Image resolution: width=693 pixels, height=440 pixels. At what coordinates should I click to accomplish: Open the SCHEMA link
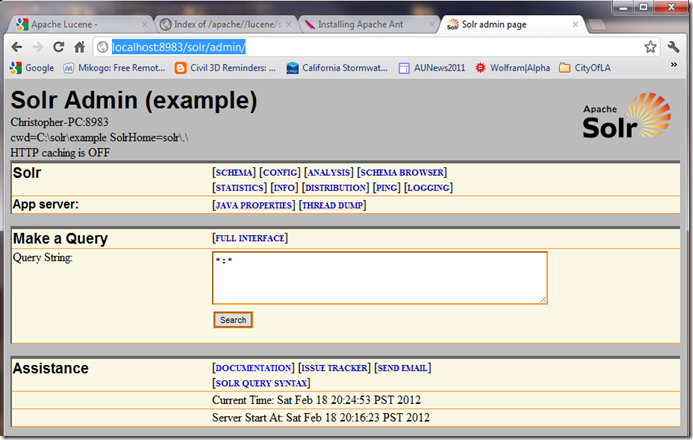[x=234, y=172]
